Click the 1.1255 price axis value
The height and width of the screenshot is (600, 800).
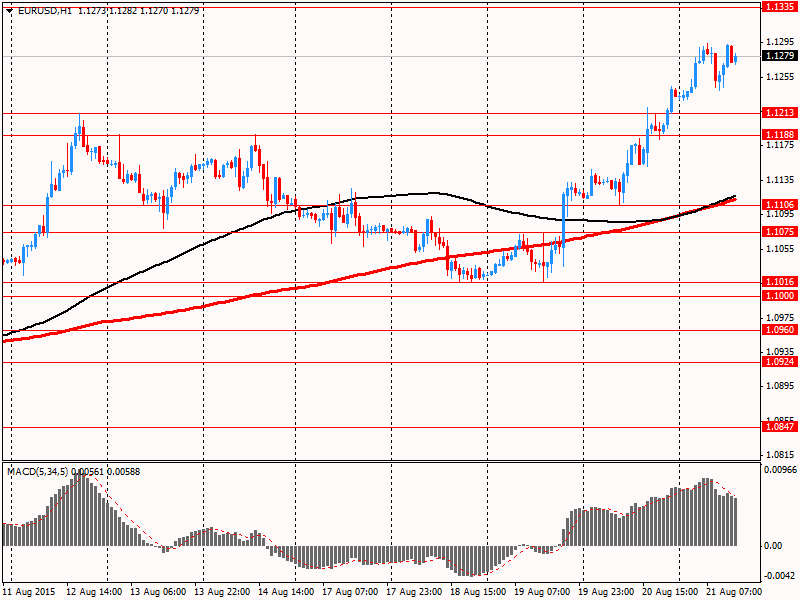780,77
